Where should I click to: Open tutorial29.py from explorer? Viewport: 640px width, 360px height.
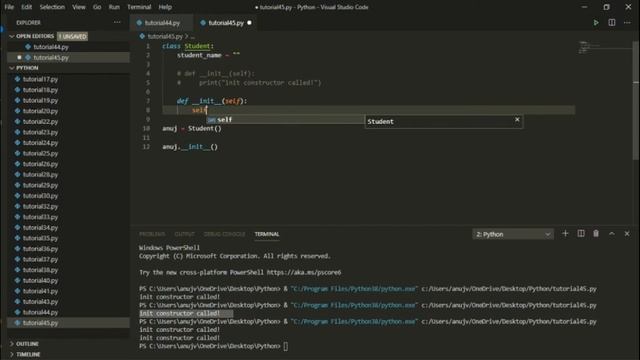point(40,185)
